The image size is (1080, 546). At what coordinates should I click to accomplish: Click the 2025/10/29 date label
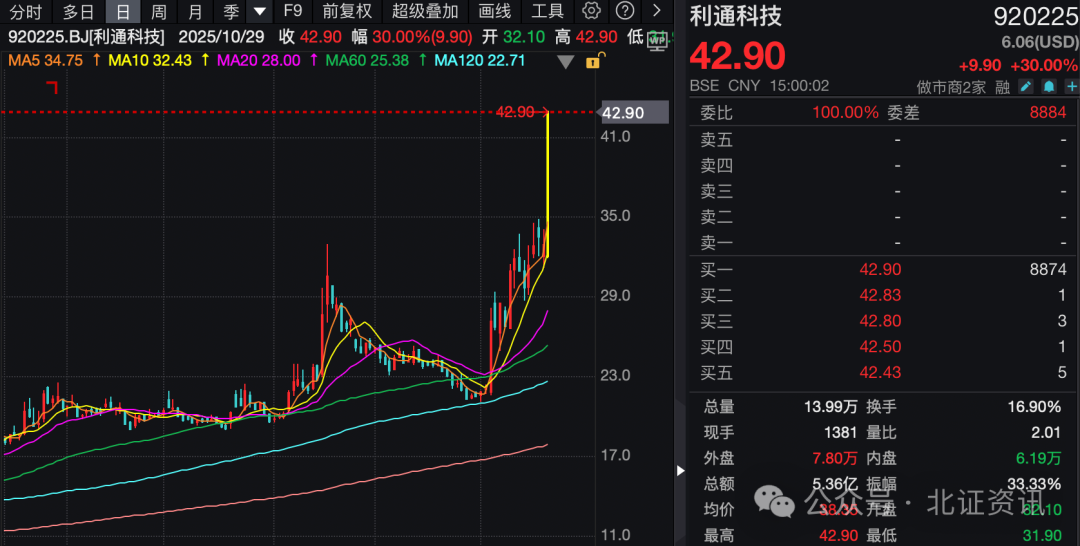[x=221, y=36]
